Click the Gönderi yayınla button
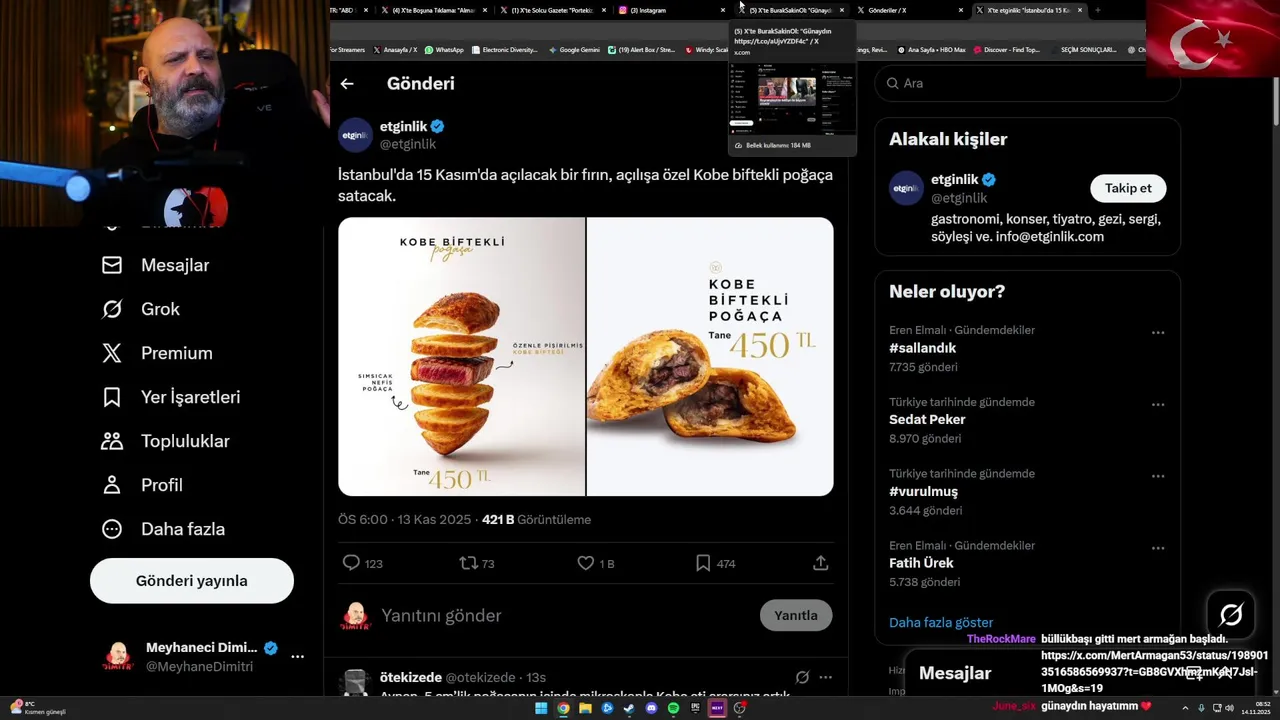 coord(192,581)
